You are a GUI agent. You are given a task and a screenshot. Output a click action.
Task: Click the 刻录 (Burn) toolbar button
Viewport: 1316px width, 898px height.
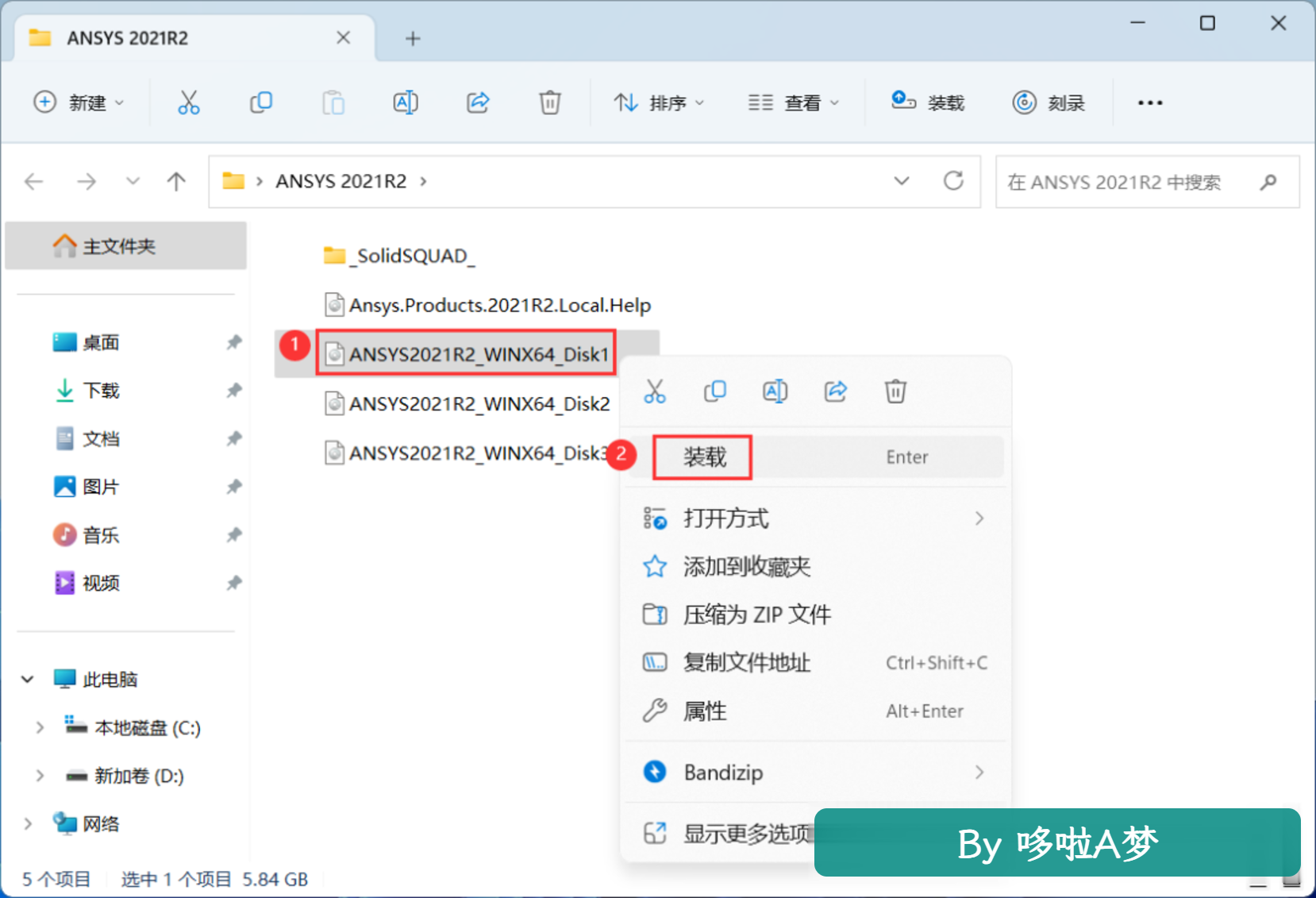[x=1049, y=102]
